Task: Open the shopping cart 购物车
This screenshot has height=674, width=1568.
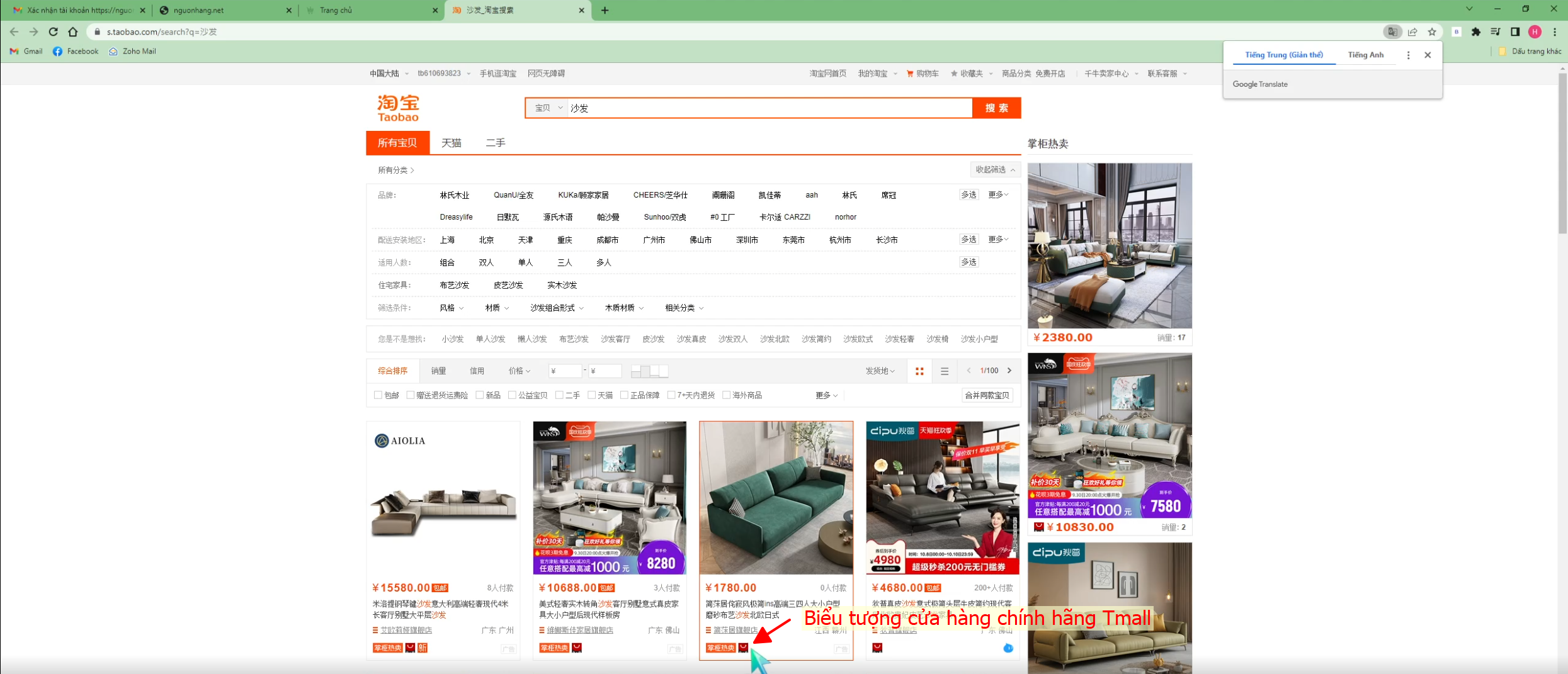Action: [x=923, y=74]
